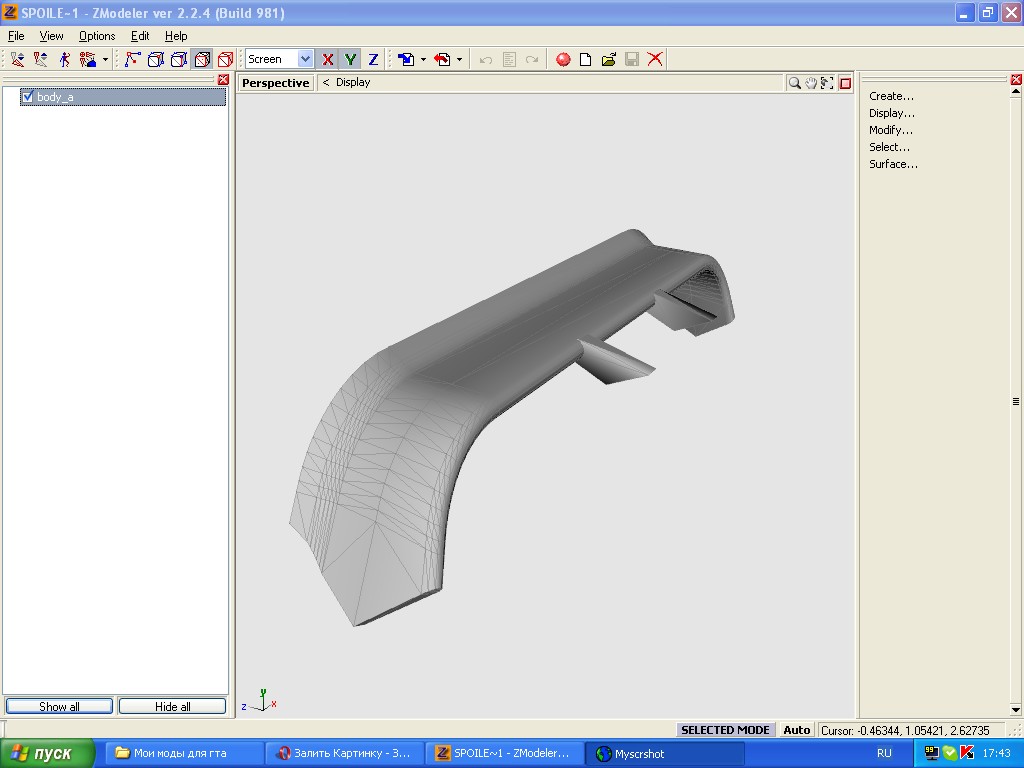Select the pan hand tool
This screenshot has height=768, width=1024.
[x=811, y=83]
